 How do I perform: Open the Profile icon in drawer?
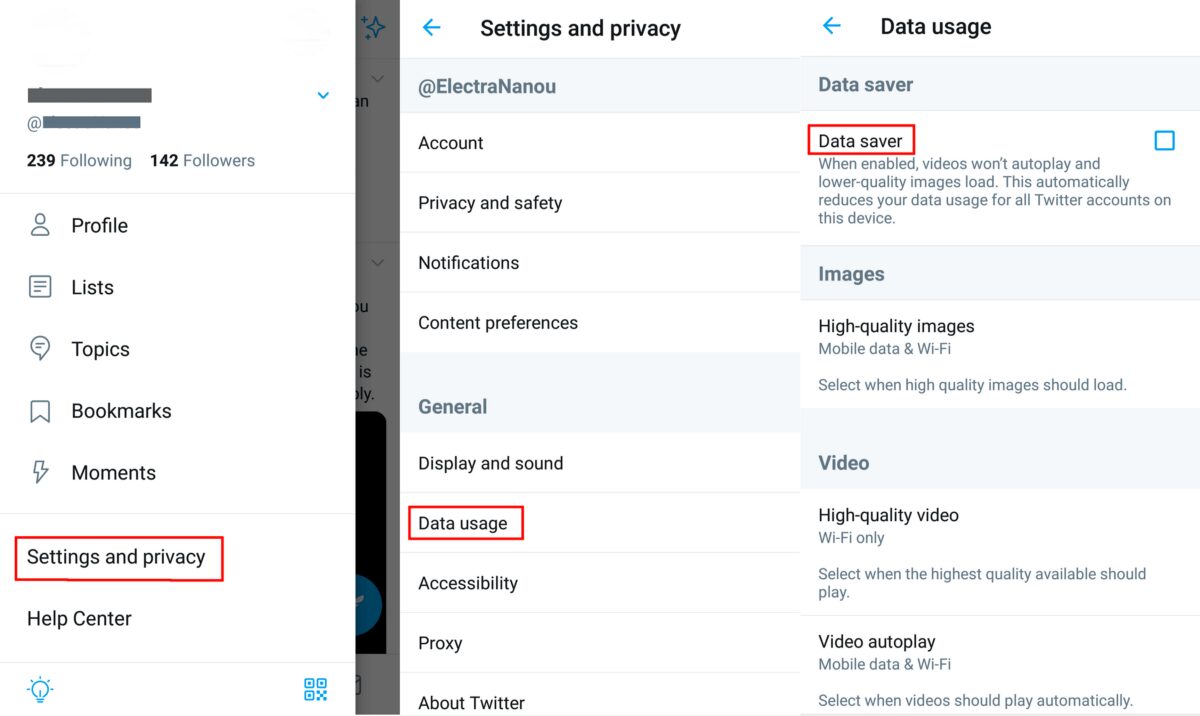(40, 225)
